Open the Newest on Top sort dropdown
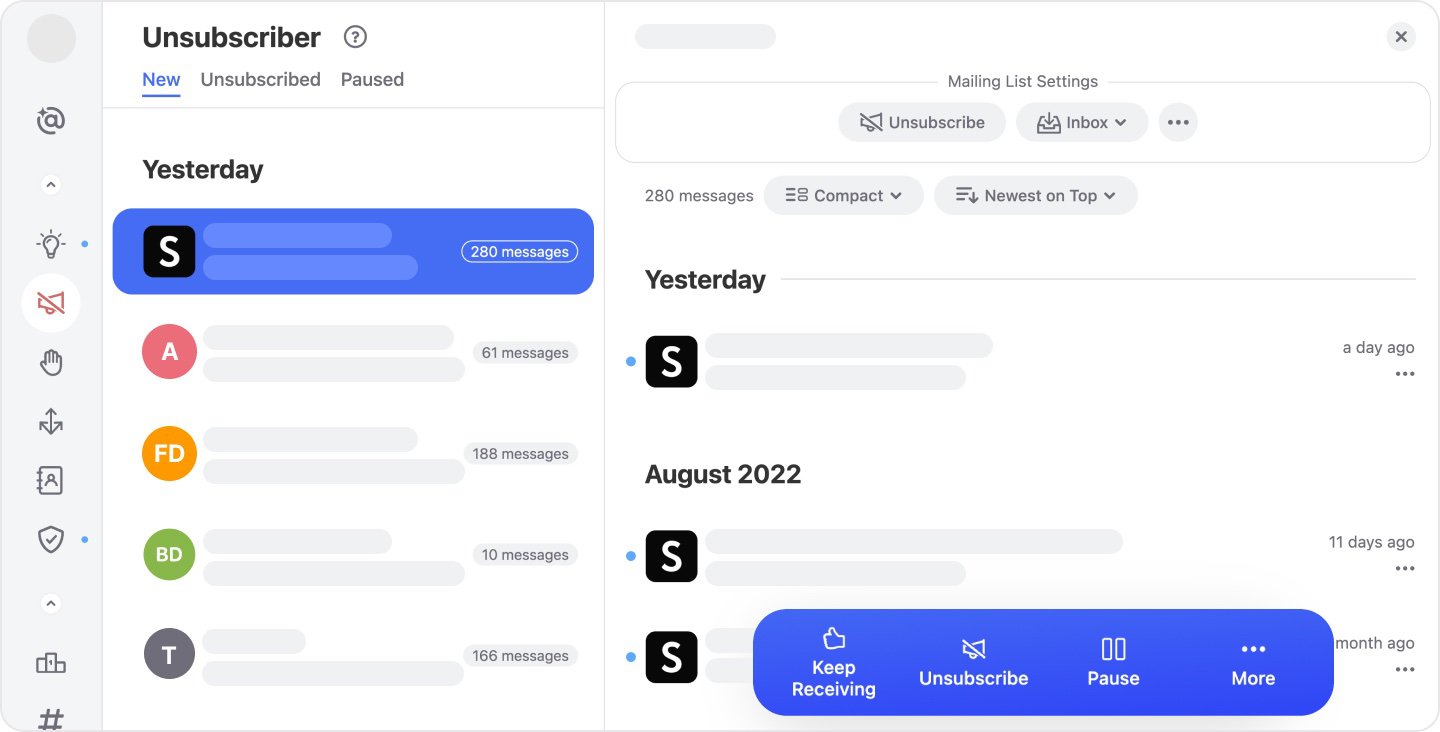Screen dimensions: 1440x732 pyautogui.click(x=1035, y=195)
